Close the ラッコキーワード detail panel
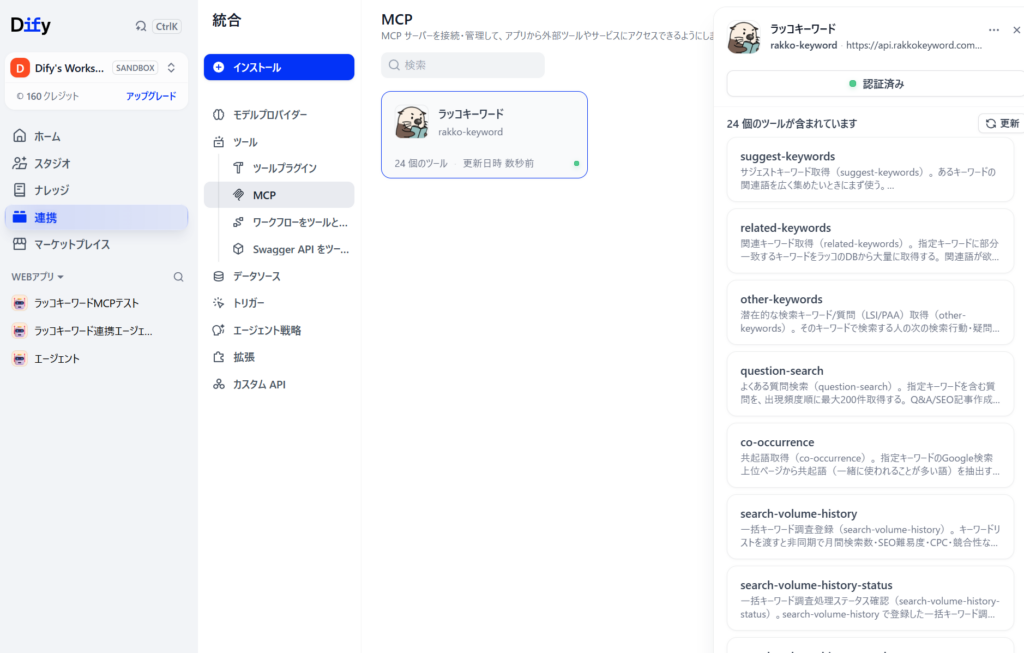Viewport: 1024px width, 653px height. tap(1017, 30)
